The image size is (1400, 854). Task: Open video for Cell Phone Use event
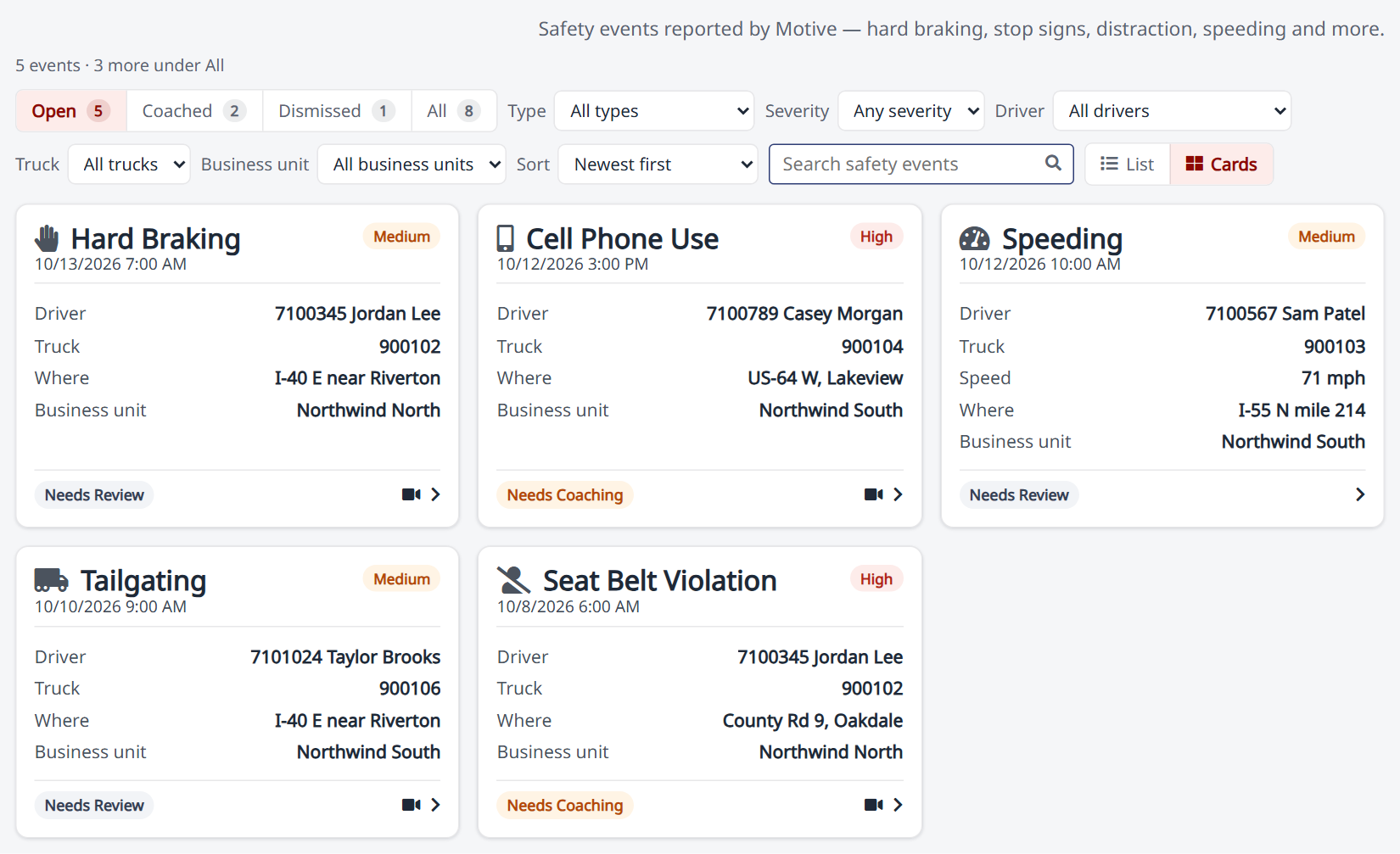(873, 494)
